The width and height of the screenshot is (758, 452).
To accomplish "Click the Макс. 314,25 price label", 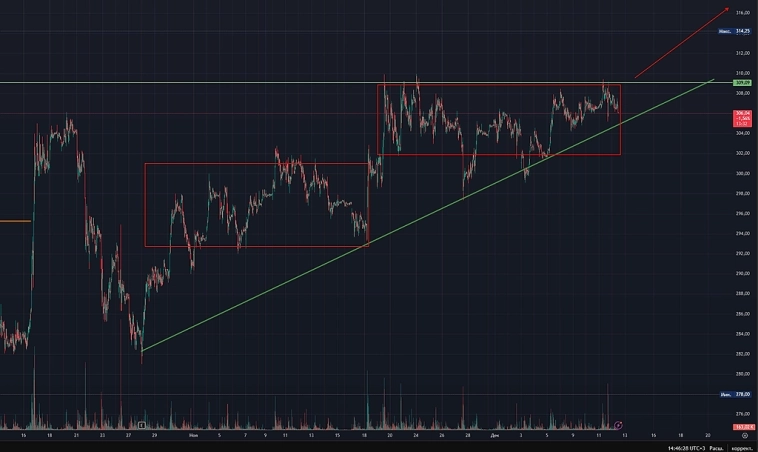I will (734, 31).
